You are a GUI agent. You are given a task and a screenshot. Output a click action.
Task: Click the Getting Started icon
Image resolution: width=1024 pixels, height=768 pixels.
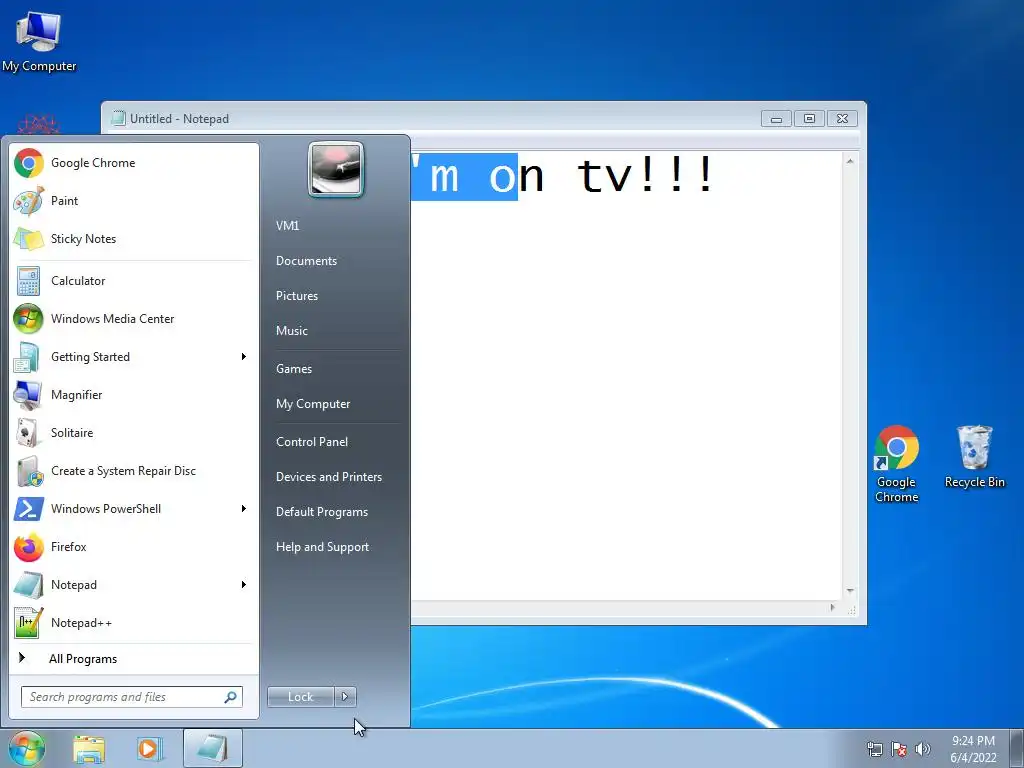pyautogui.click(x=28, y=357)
